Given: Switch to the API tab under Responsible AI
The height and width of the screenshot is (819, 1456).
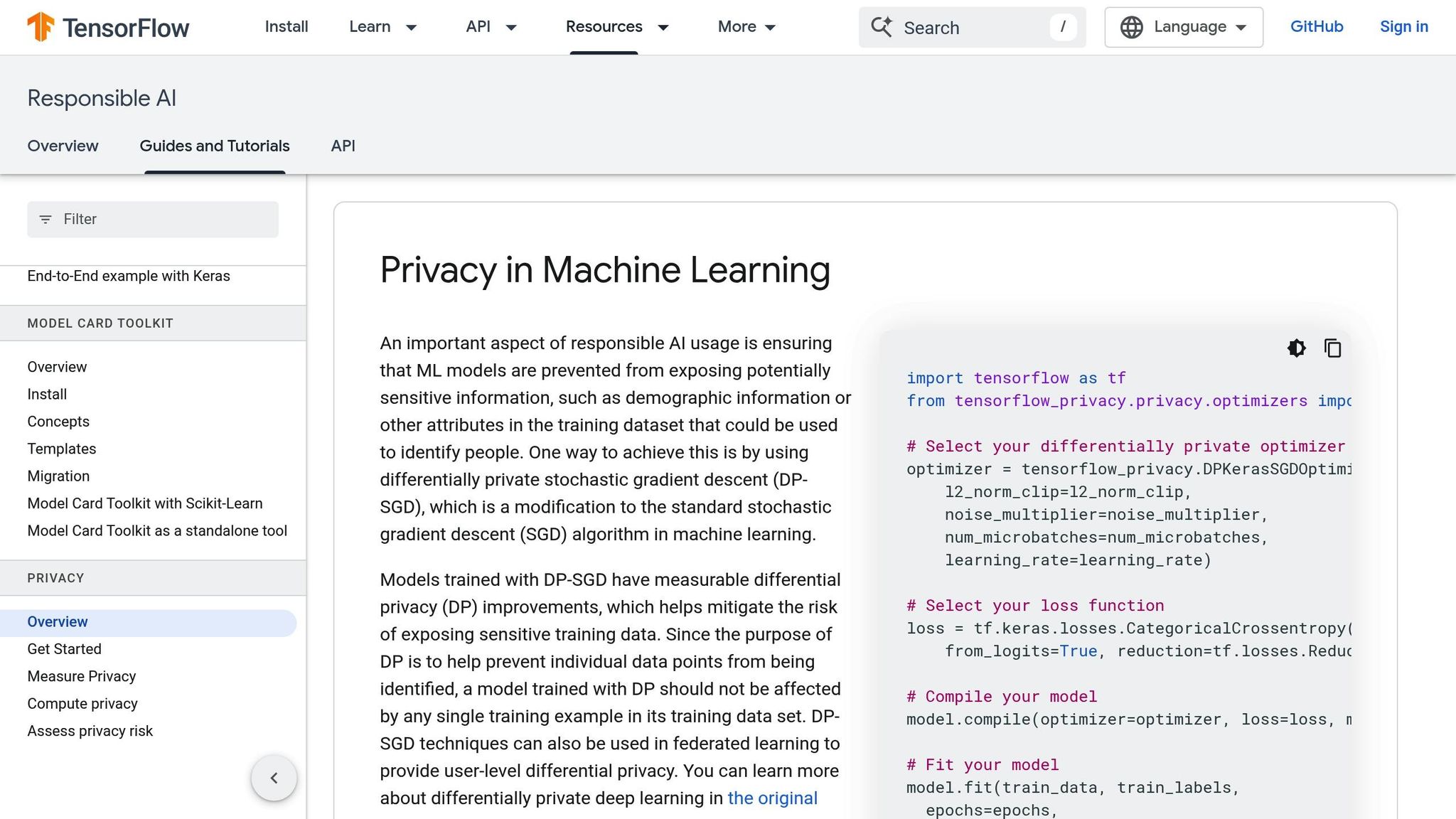Looking at the screenshot, I should (343, 146).
